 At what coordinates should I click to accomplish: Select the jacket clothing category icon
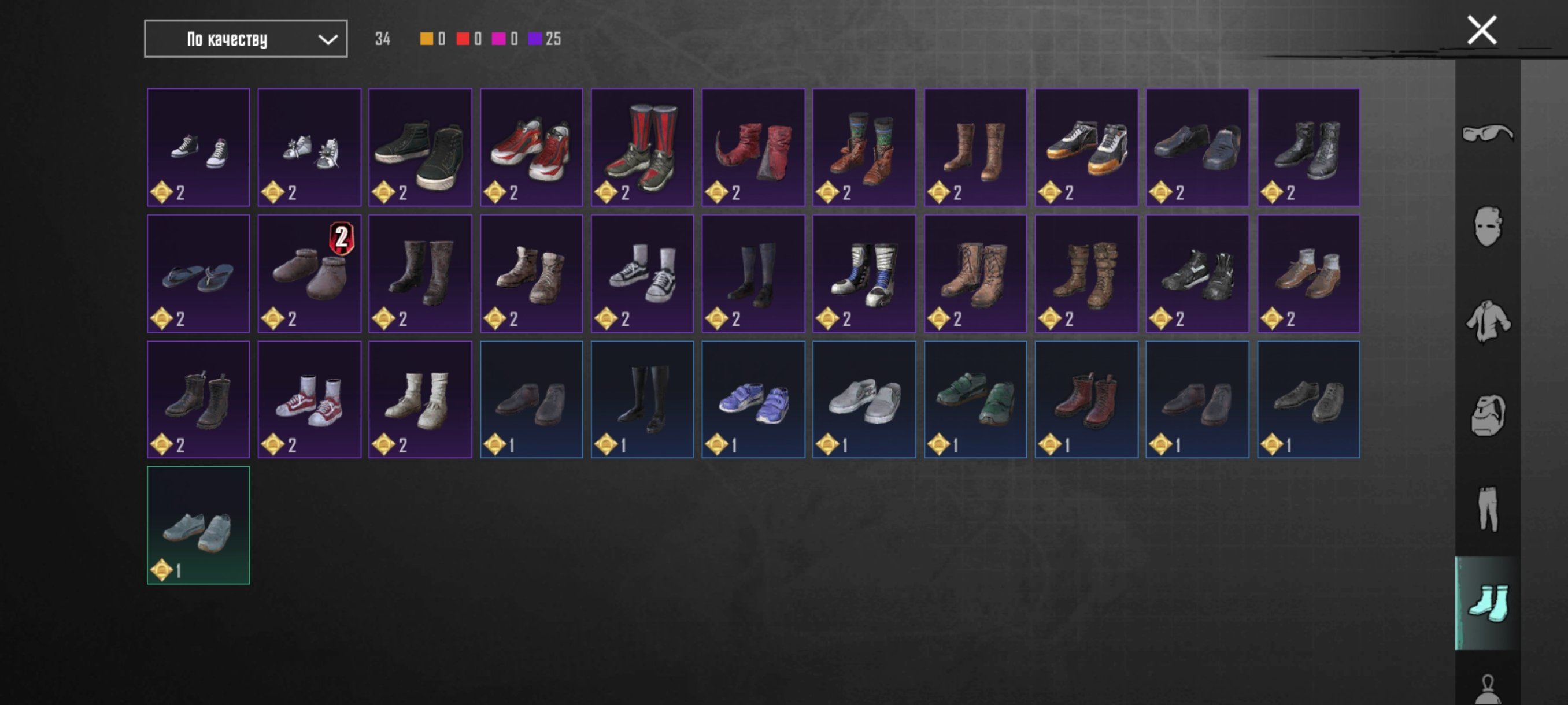tap(1487, 321)
